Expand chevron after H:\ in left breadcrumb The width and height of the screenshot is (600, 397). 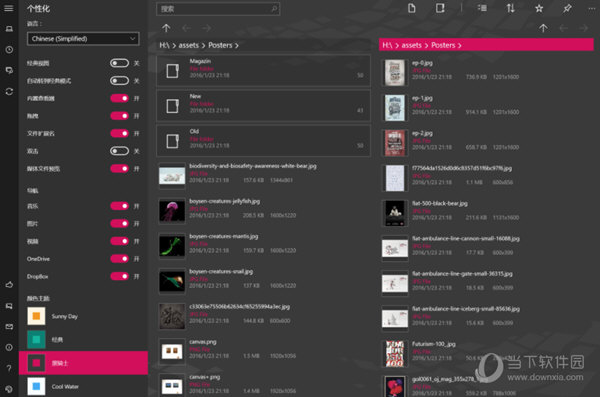(174, 46)
